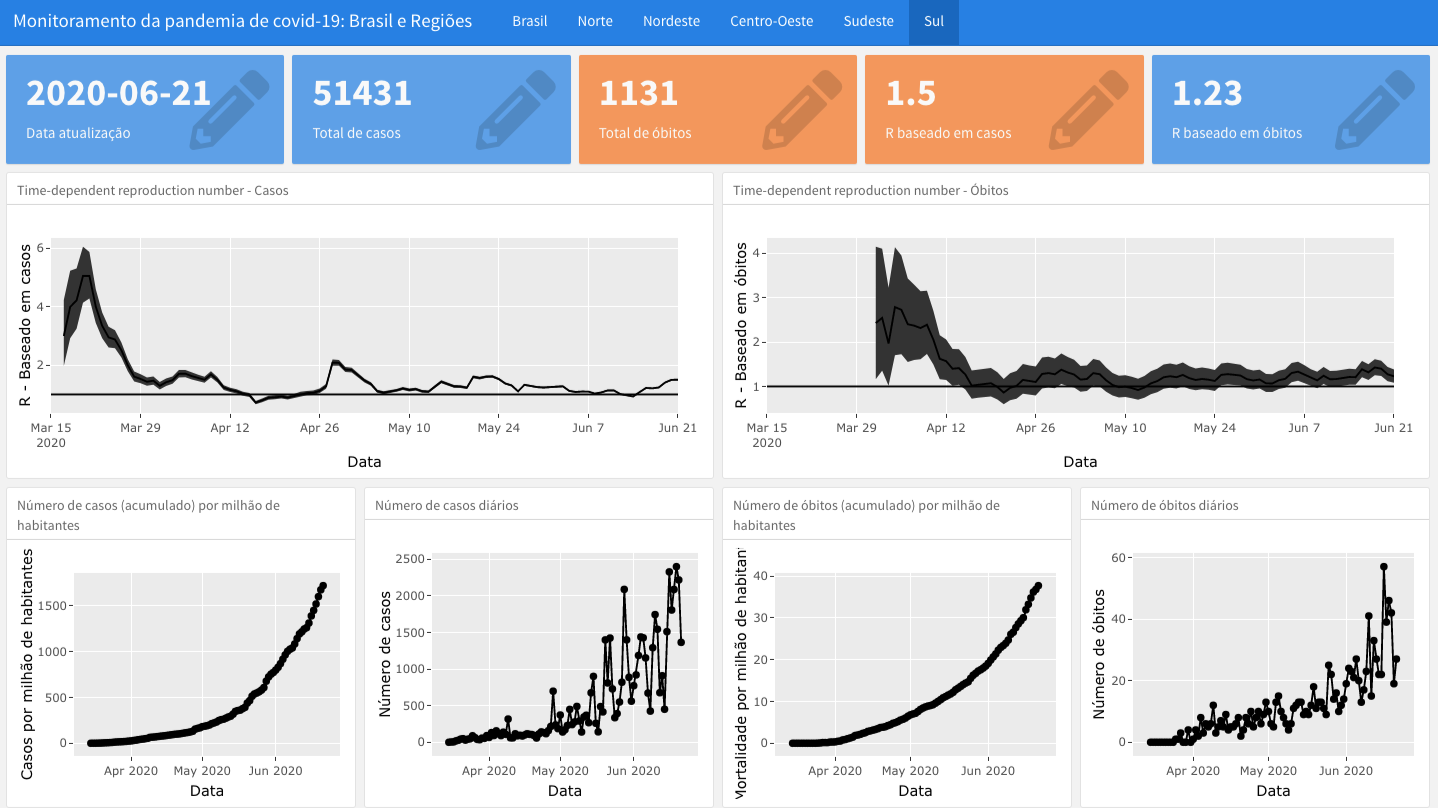This screenshot has width=1438, height=808.
Task: Click pencil icon in R baseado em óbitos box
Action: [x=1375, y=109]
